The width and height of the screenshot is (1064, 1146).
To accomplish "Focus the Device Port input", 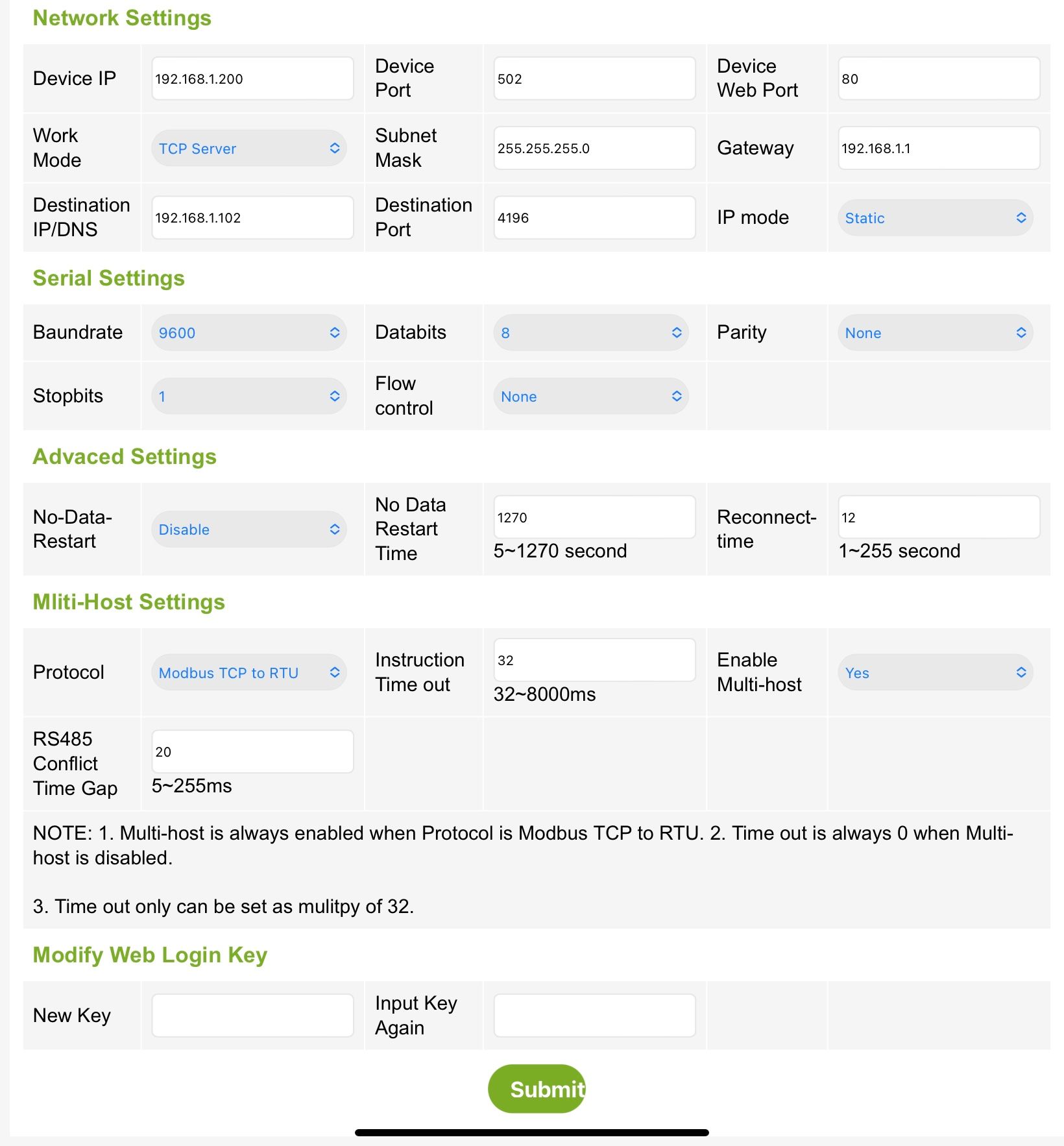I will 594,79.
